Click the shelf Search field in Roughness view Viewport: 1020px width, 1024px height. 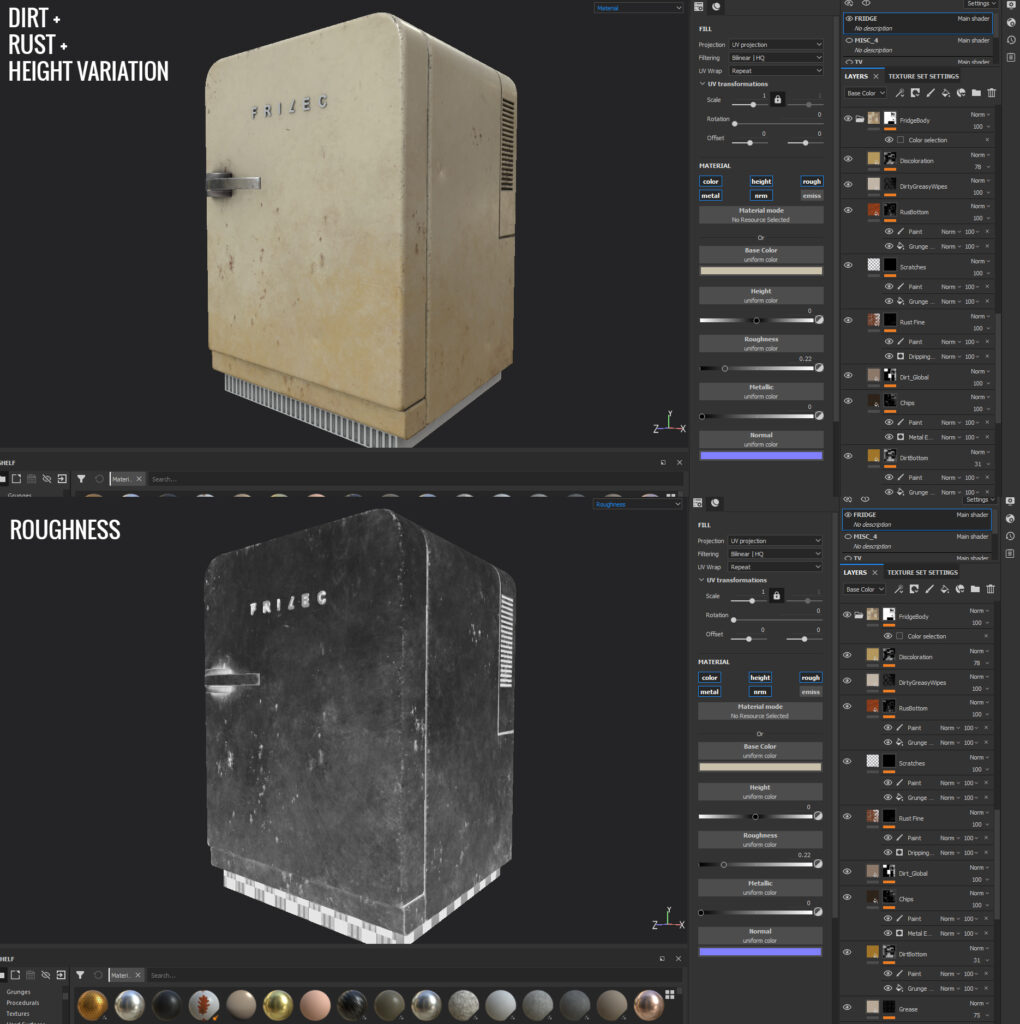click(415, 975)
